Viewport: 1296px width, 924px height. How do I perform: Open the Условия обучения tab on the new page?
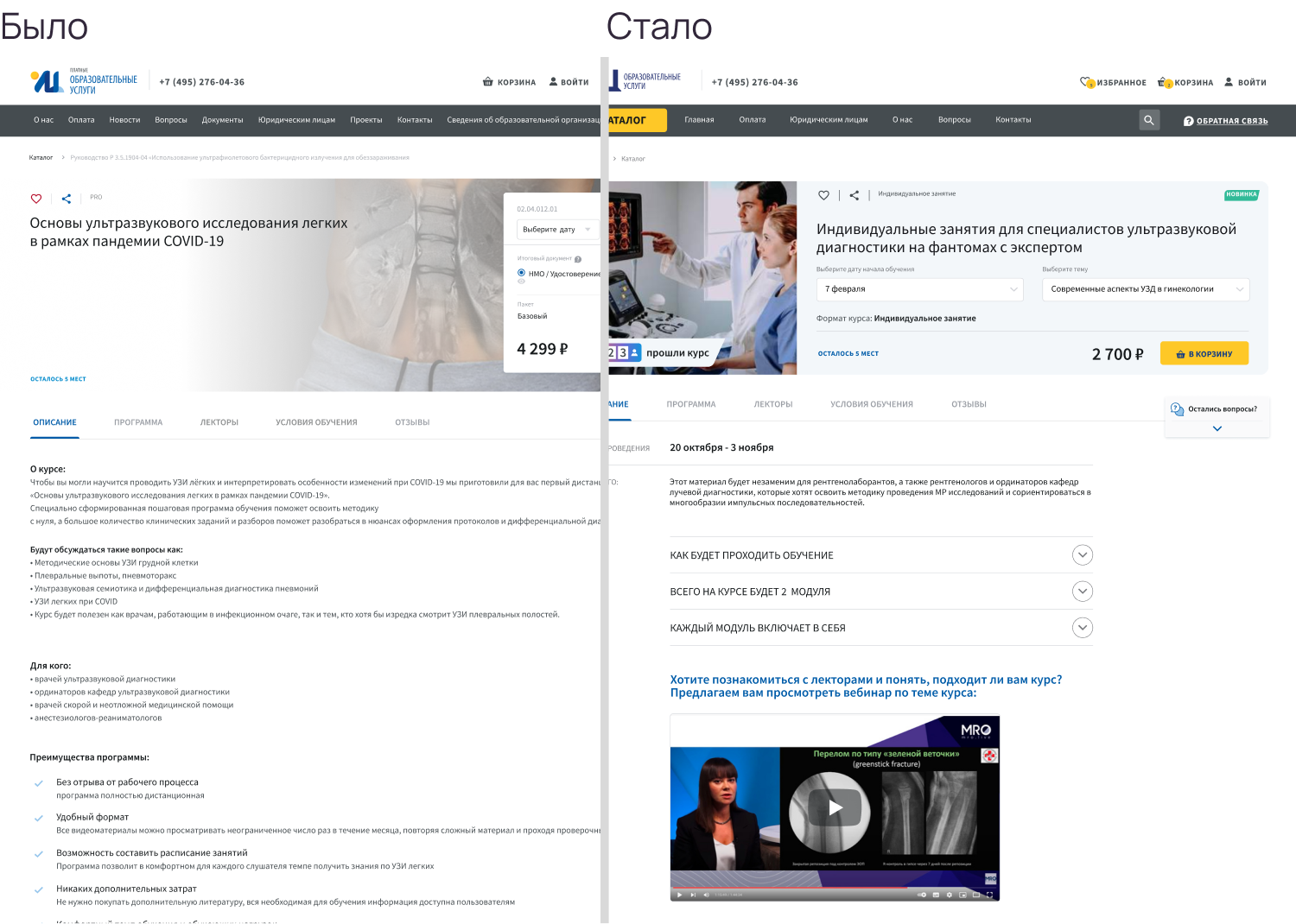click(872, 404)
